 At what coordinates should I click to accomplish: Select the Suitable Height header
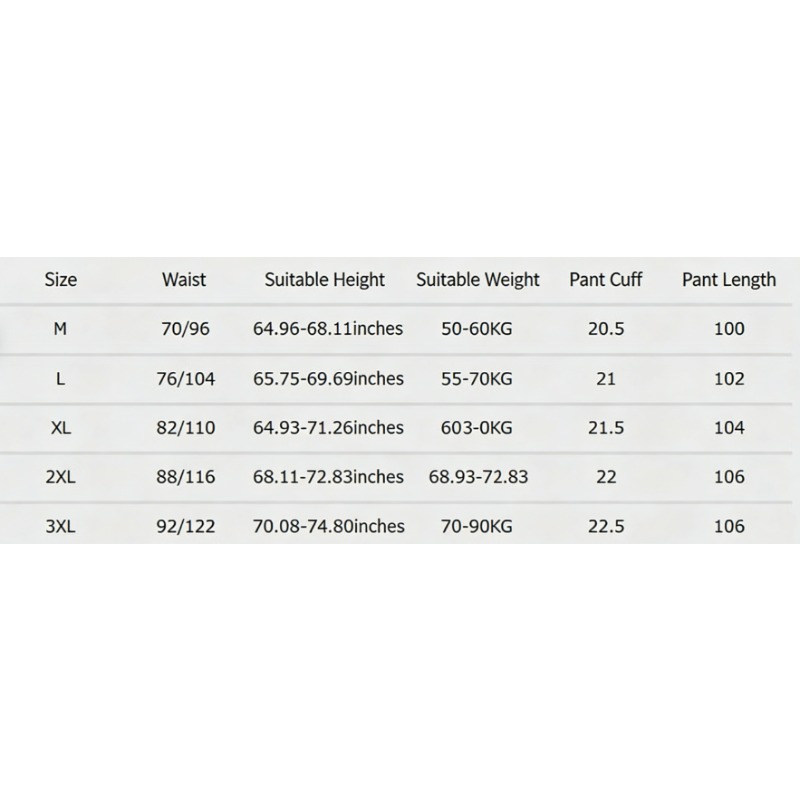324,280
